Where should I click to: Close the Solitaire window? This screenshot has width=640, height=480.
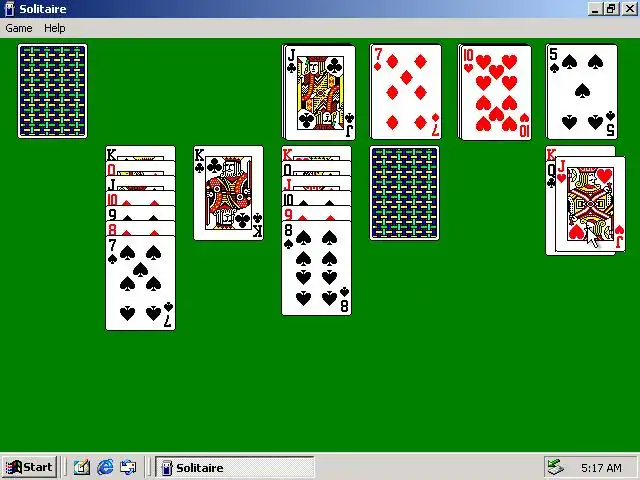629,9
